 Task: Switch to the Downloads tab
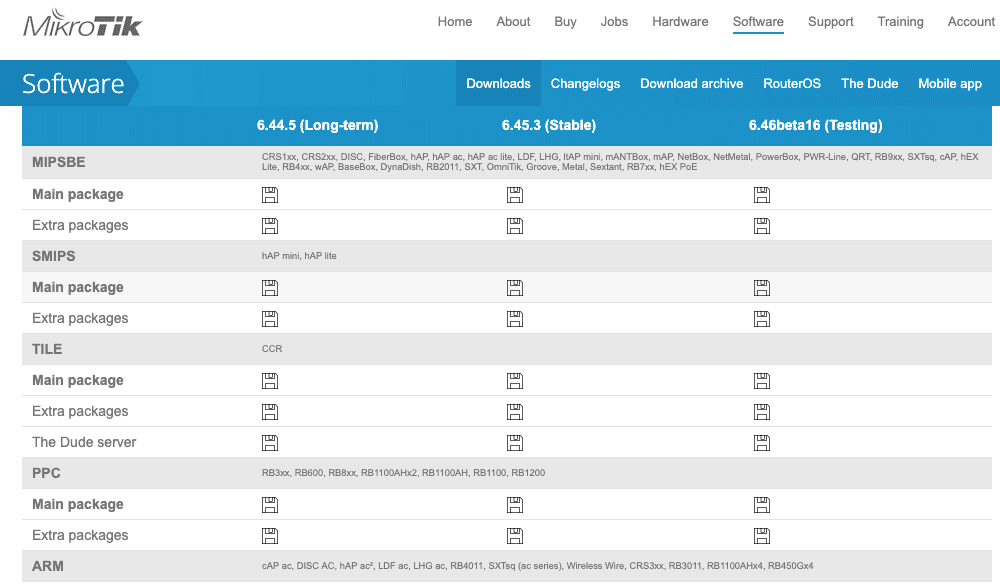498,84
